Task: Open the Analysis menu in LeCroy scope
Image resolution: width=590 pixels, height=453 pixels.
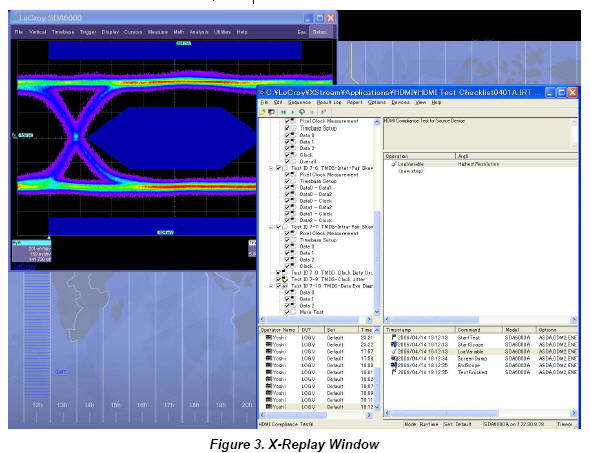Action: pyautogui.click(x=199, y=32)
